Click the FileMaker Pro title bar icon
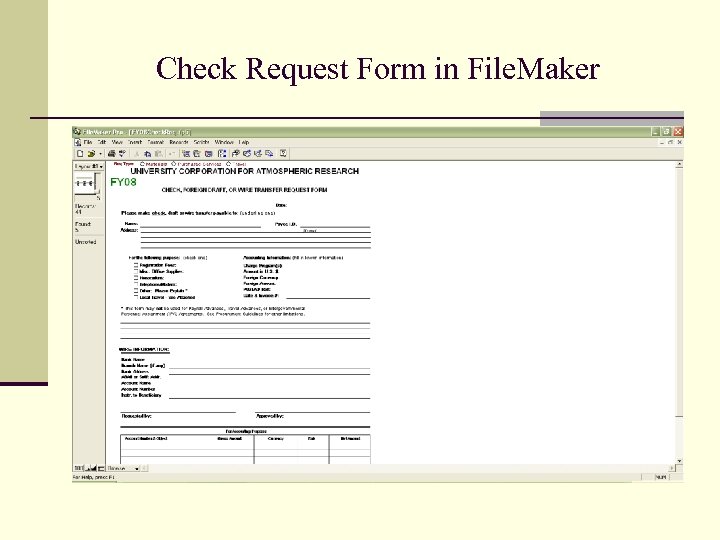This screenshot has width=720, height=540. pyautogui.click(x=77, y=132)
